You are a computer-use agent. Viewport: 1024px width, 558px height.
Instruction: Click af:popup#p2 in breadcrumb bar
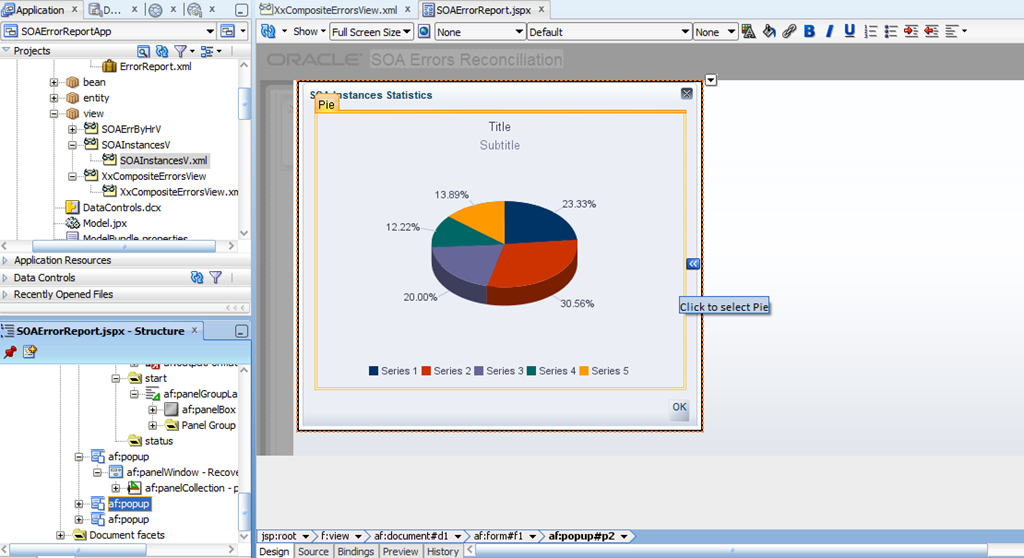(581, 536)
